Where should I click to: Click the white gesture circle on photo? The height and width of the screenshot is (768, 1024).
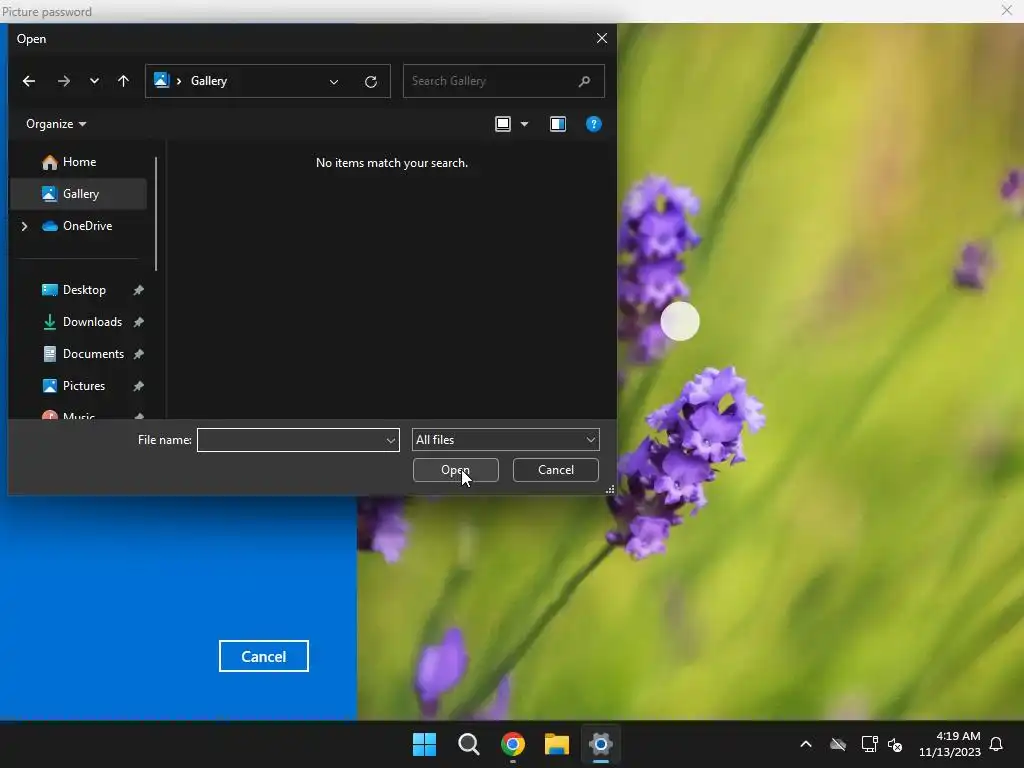tap(680, 321)
